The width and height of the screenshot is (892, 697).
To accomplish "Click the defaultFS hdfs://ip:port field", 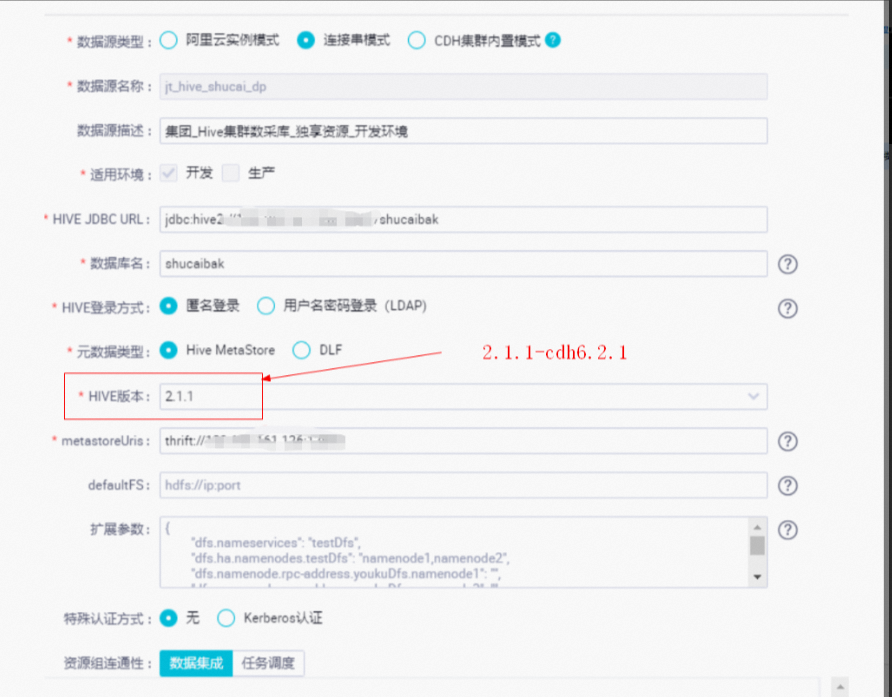I will pos(463,485).
